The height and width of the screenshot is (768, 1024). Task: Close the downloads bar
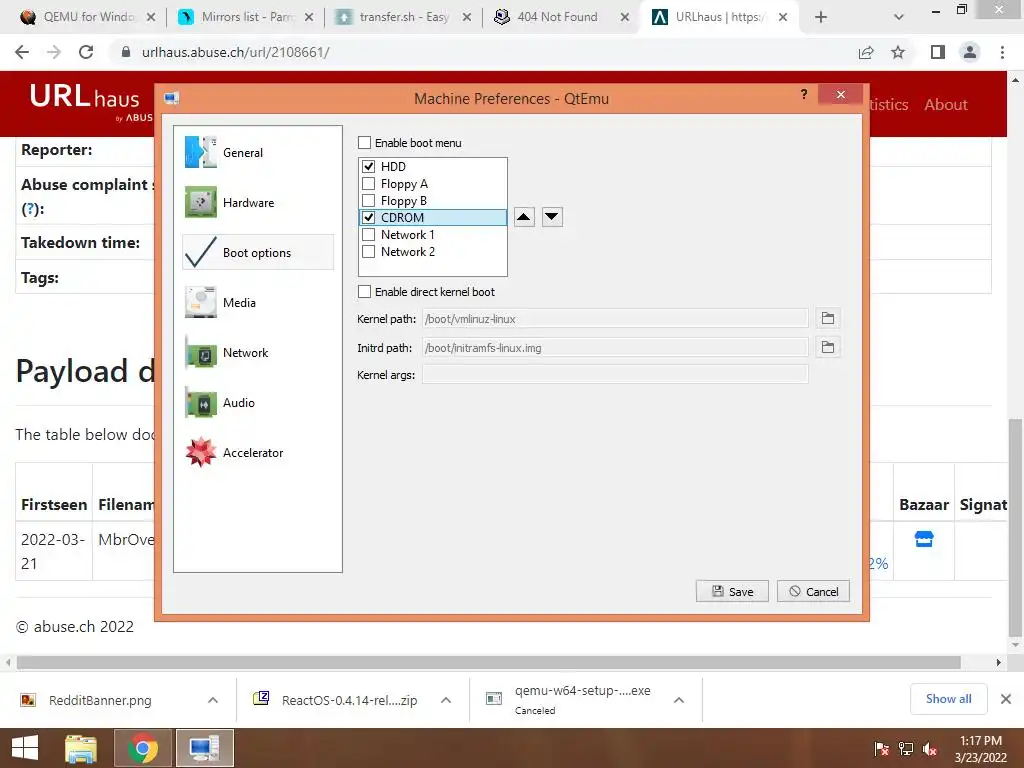[x=1006, y=699]
